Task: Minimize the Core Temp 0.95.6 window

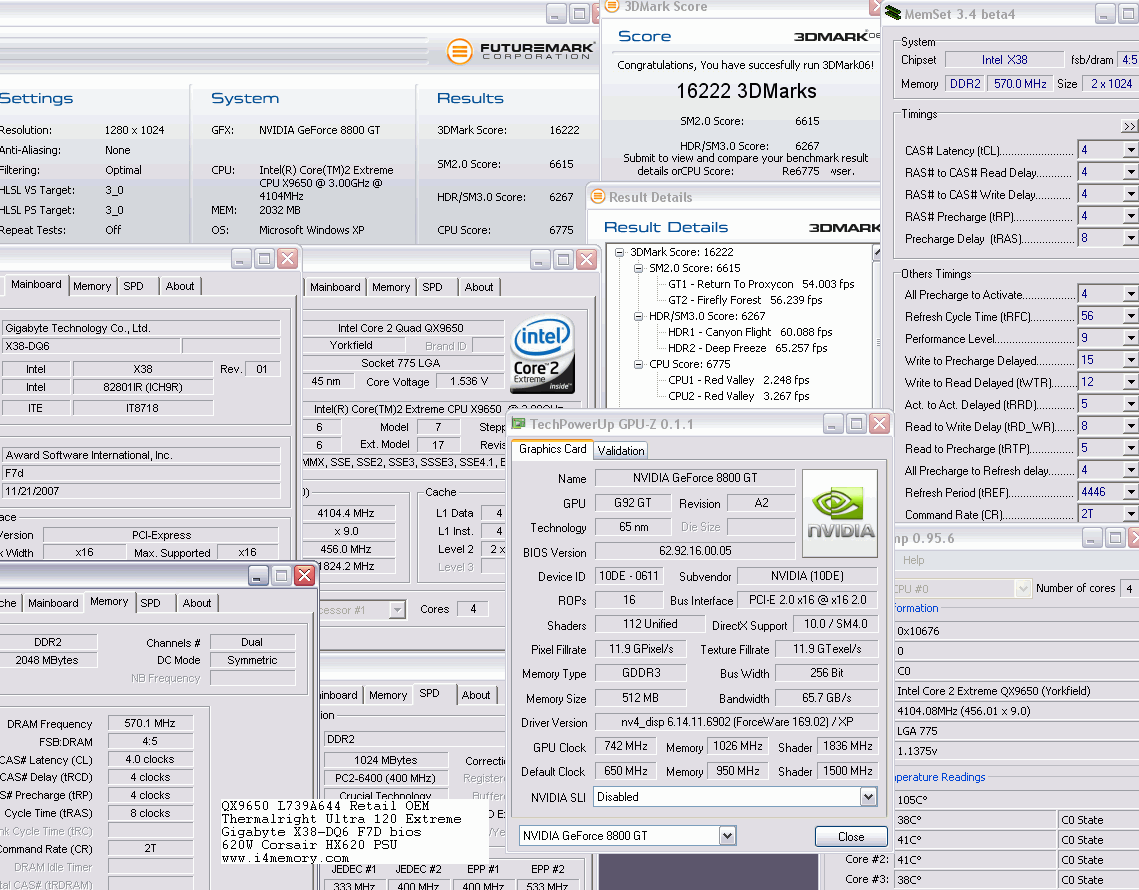Action: (1093, 538)
